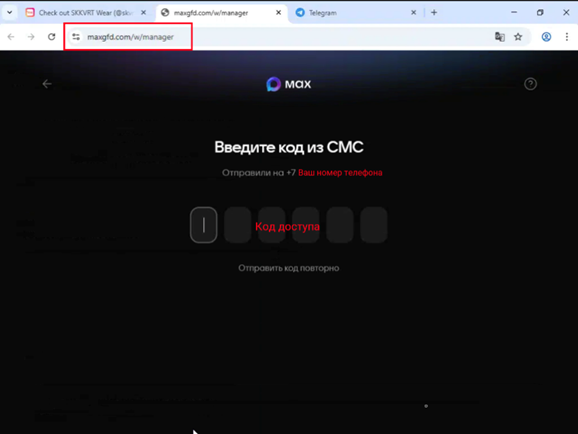Close the Check out SKKVRT Wear tab
This screenshot has width=578, height=434.
(143, 13)
